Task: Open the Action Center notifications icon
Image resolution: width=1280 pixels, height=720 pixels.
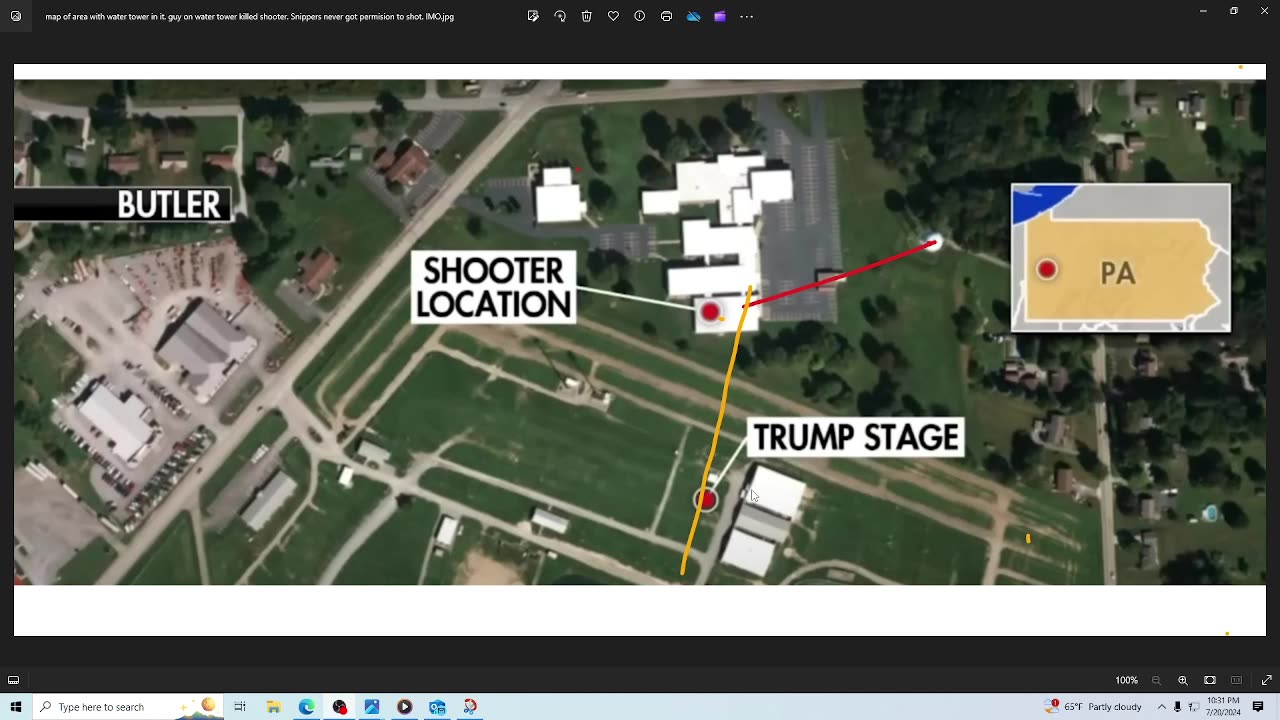Action: click(x=1258, y=707)
